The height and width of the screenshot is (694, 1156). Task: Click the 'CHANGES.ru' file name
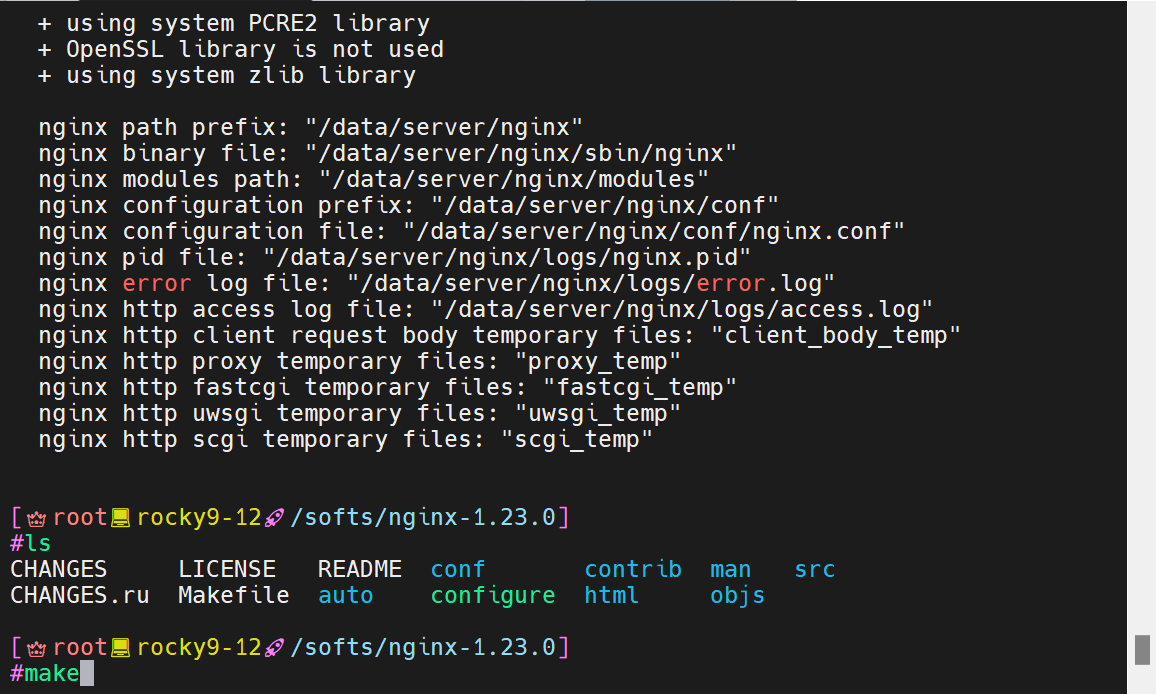(80, 595)
